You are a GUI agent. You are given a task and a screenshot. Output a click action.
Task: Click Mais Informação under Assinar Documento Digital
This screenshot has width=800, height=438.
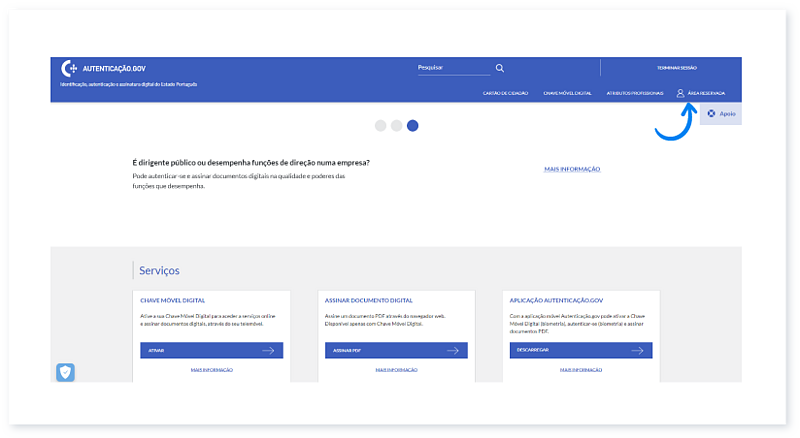(x=396, y=370)
